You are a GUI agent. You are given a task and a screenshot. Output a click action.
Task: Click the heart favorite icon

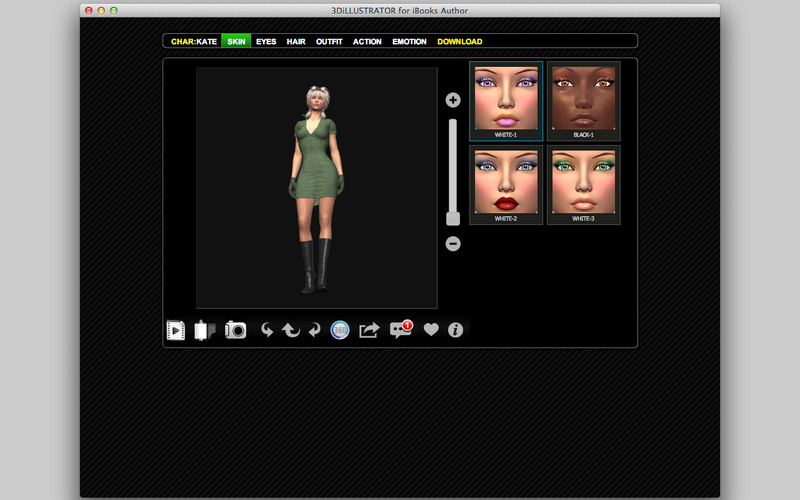[x=431, y=330]
